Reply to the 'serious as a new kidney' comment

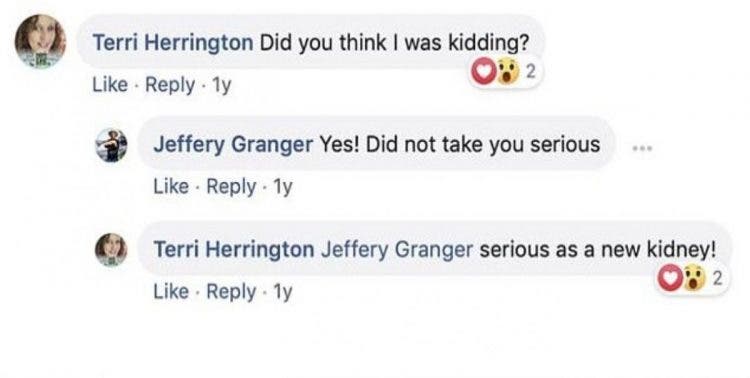tap(231, 291)
